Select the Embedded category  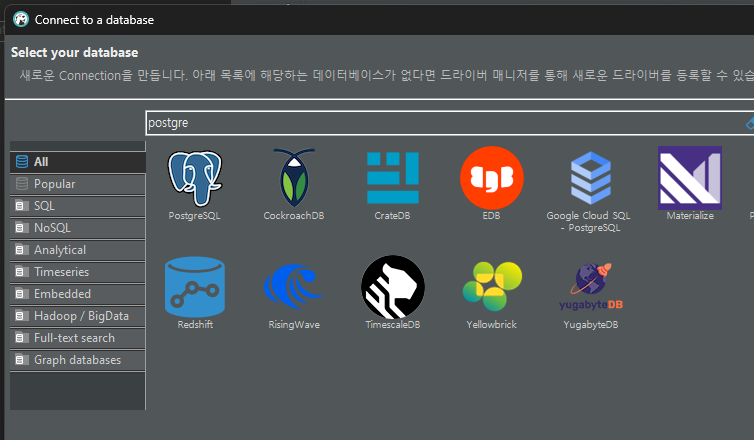pos(77,294)
